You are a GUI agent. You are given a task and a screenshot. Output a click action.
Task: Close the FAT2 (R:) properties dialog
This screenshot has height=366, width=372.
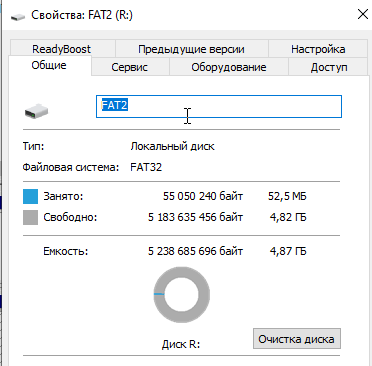click(362, 14)
